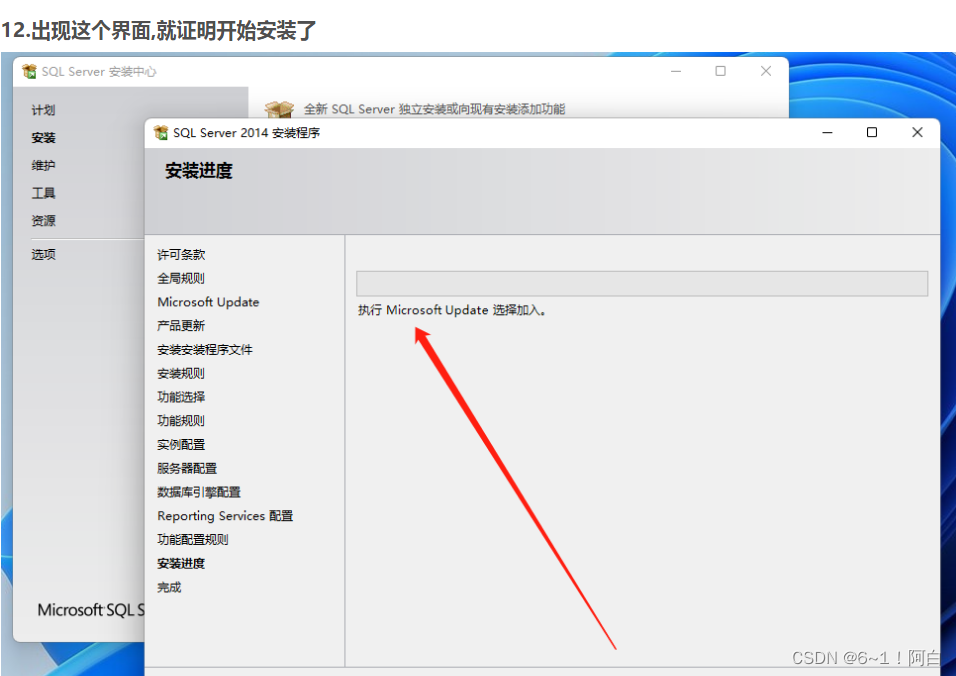Select the Microsoft Update step
Viewport: 956px width, 676px height.
(x=208, y=302)
